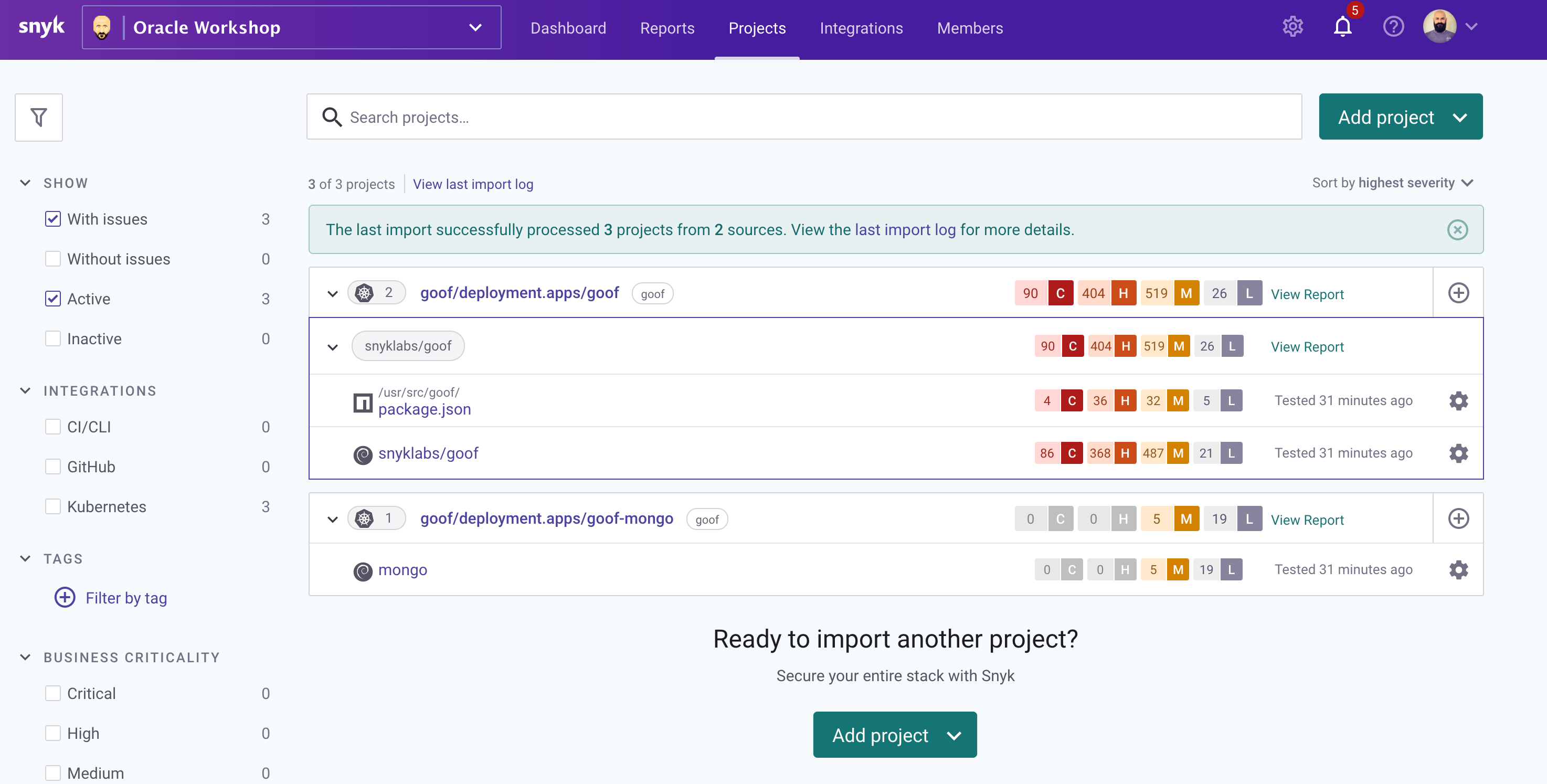Viewport: 1547px width, 784px height.
Task: Open the user account menu chevron
Action: (x=1471, y=26)
